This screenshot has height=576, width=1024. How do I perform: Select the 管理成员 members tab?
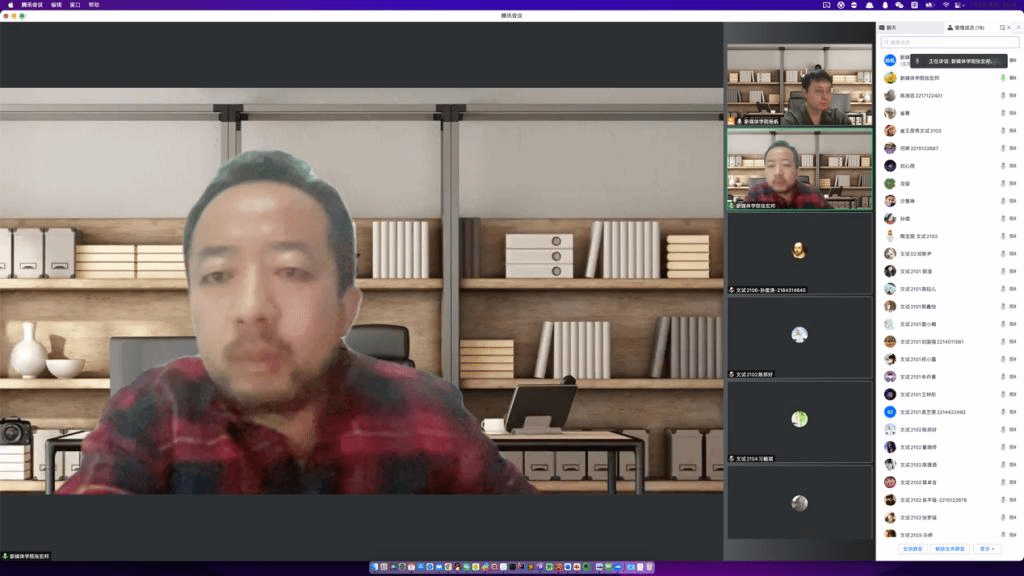pos(966,28)
